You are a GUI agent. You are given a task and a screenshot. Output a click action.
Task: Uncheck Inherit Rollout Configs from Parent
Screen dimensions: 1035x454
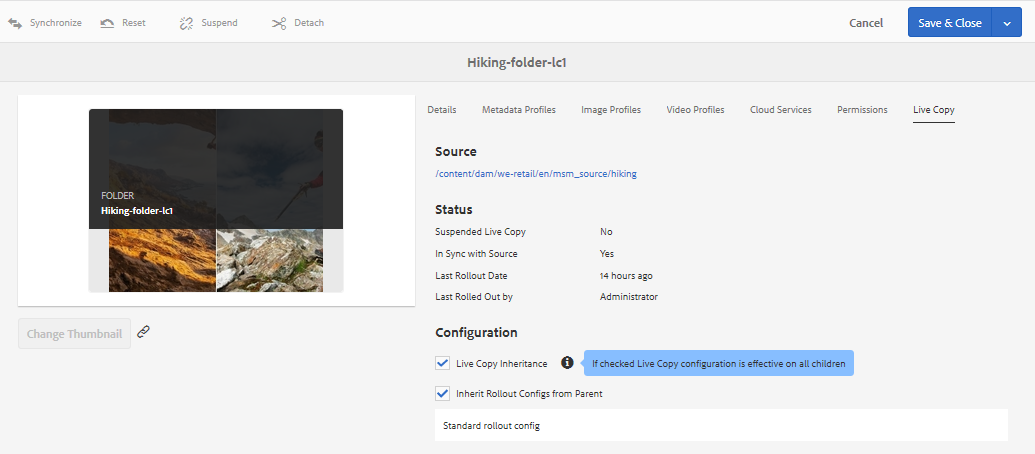(443, 393)
